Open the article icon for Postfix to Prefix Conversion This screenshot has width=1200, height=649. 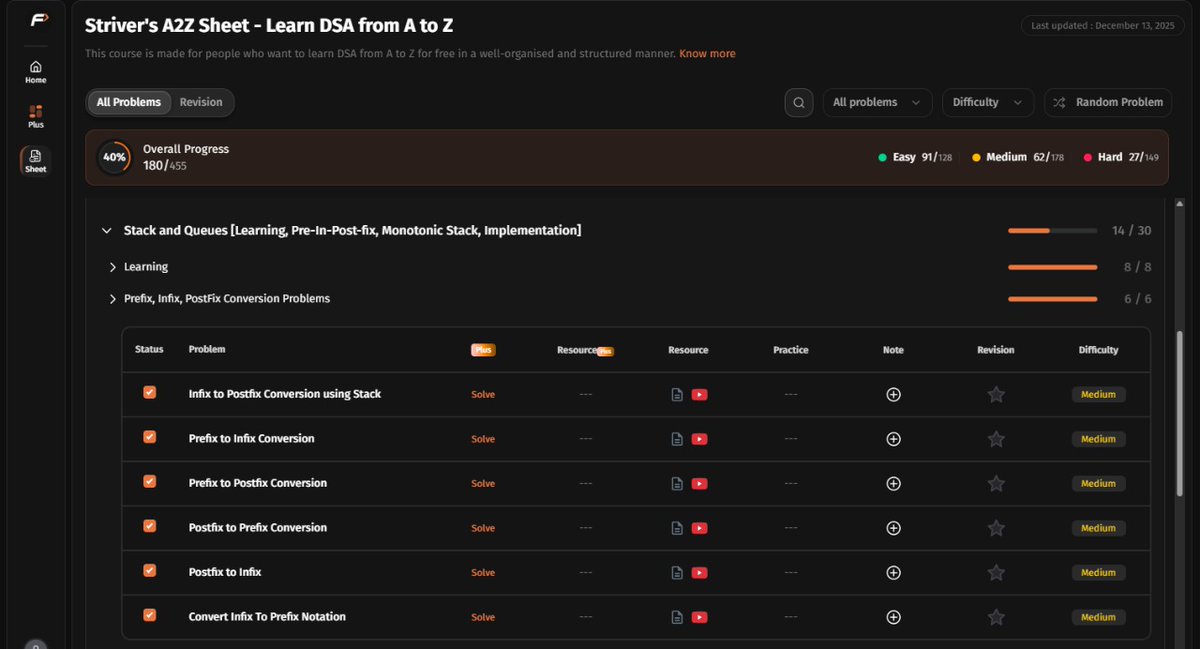click(x=677, y=528)
